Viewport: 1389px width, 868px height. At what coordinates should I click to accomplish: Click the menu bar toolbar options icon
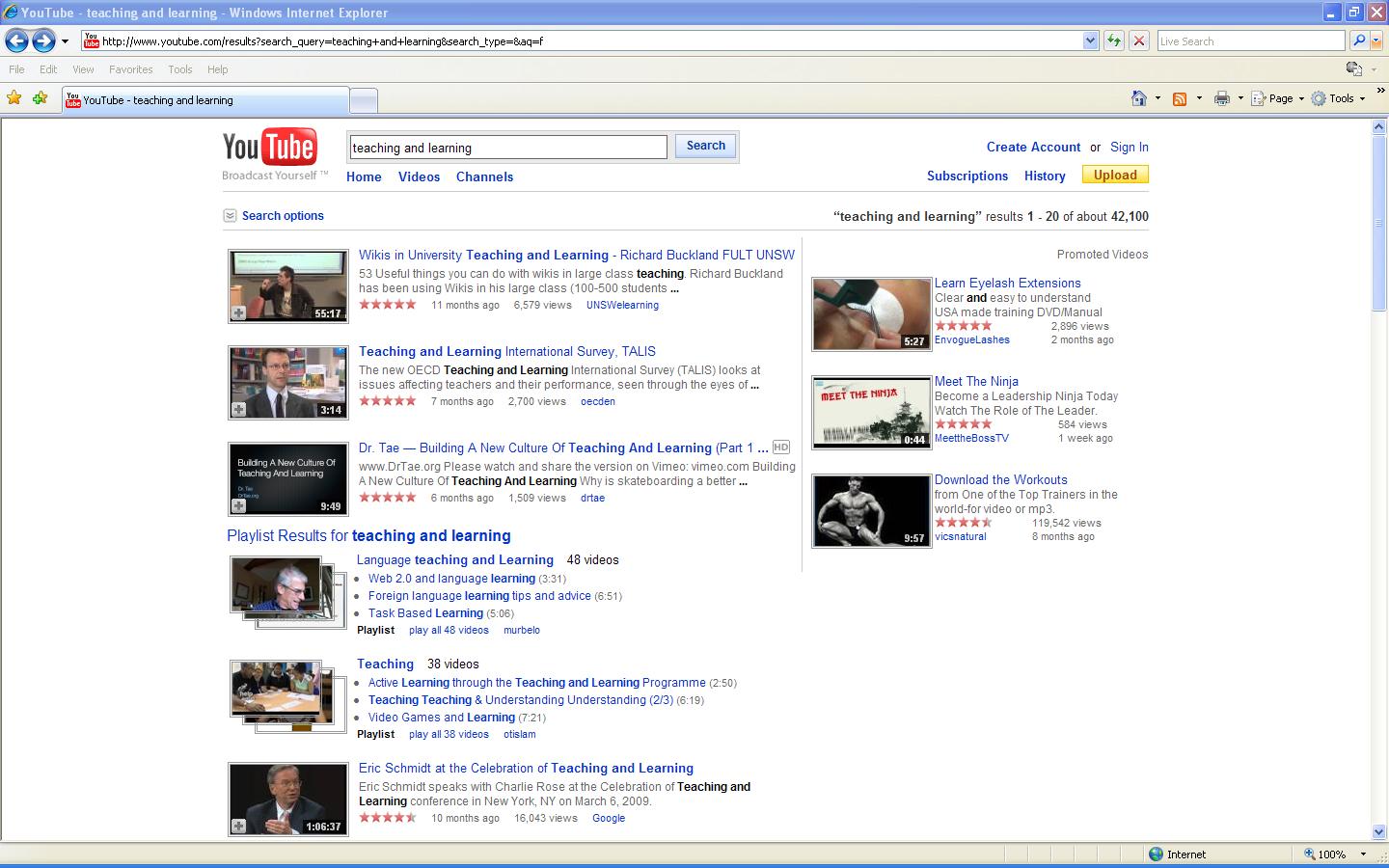tap(1354, 68)
